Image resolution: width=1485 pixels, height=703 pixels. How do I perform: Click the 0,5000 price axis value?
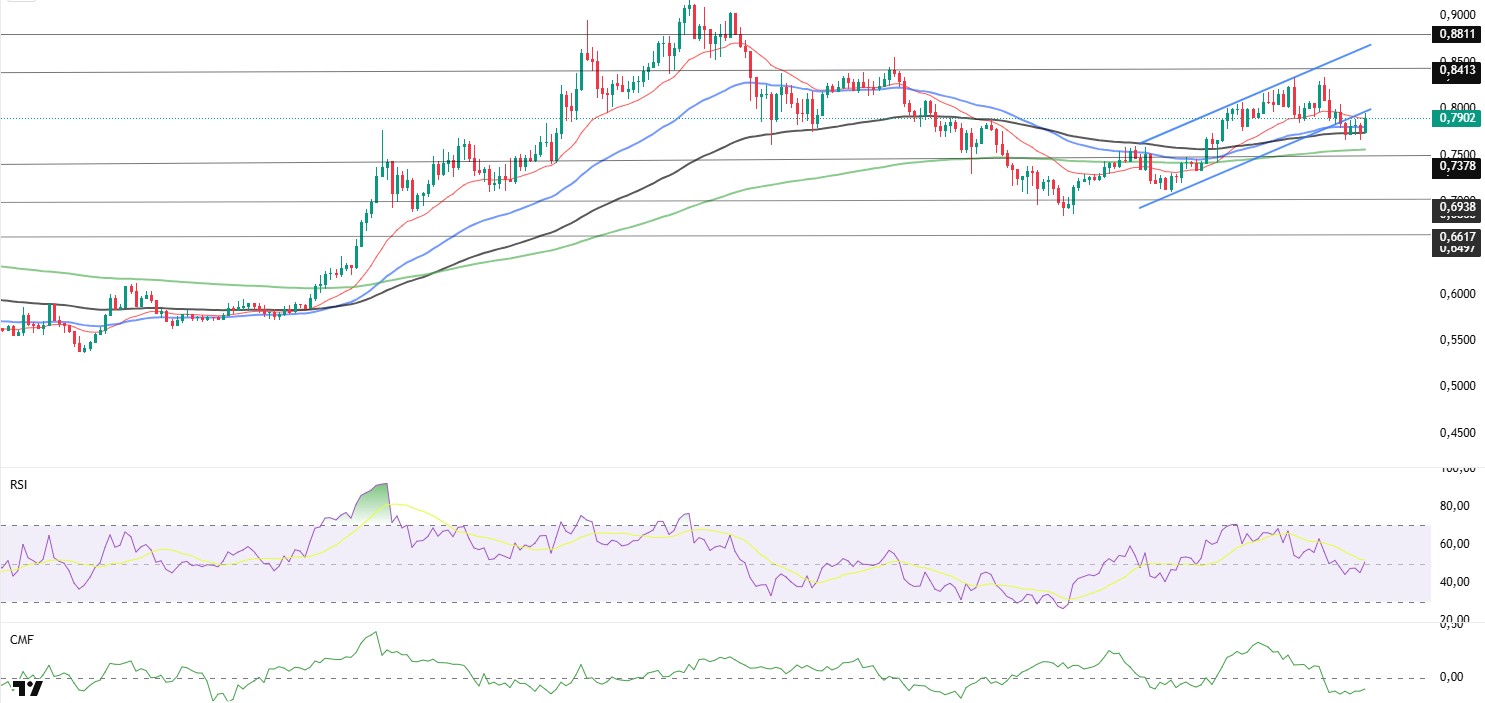click(1457, 386)
